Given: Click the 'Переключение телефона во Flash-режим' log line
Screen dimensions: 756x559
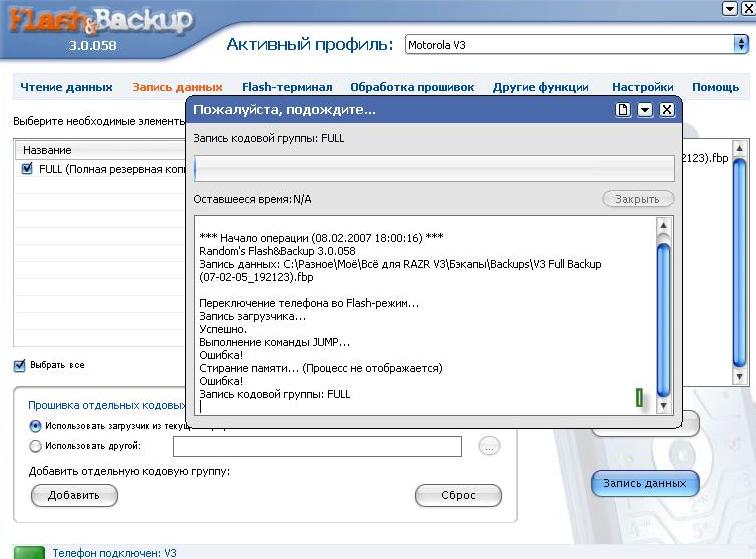Looking at the screenshot, I should (309, 303).
